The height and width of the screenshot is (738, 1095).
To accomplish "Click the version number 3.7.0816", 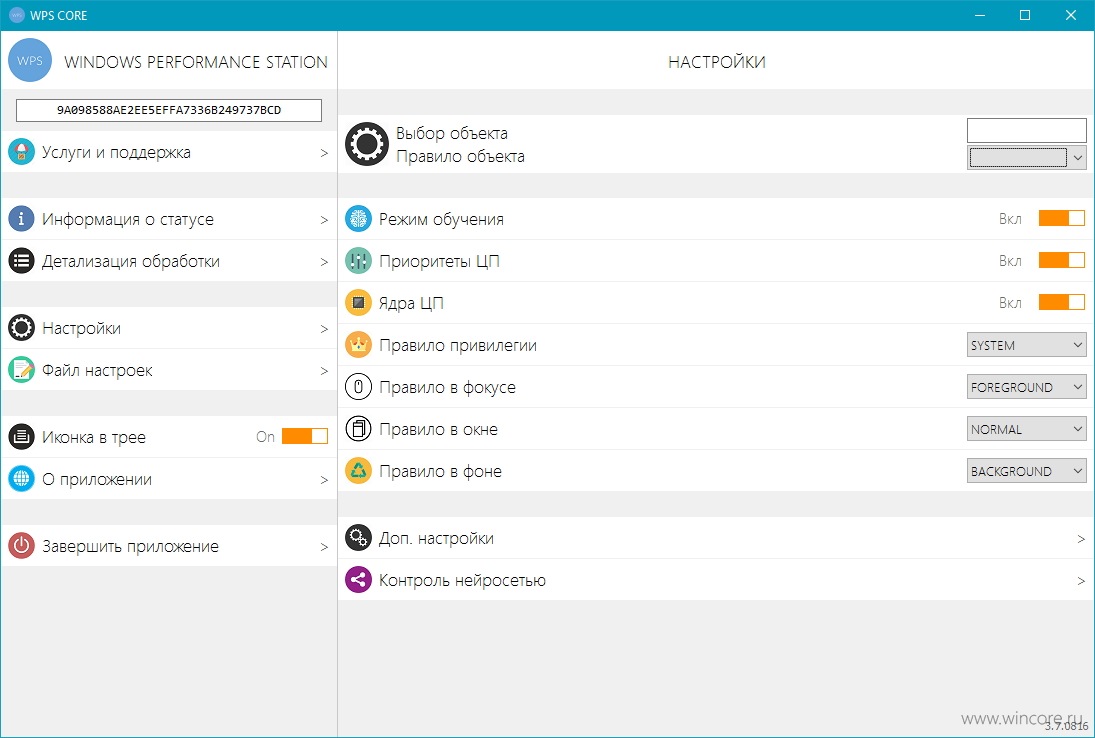I will click(x=1066, y=727).
